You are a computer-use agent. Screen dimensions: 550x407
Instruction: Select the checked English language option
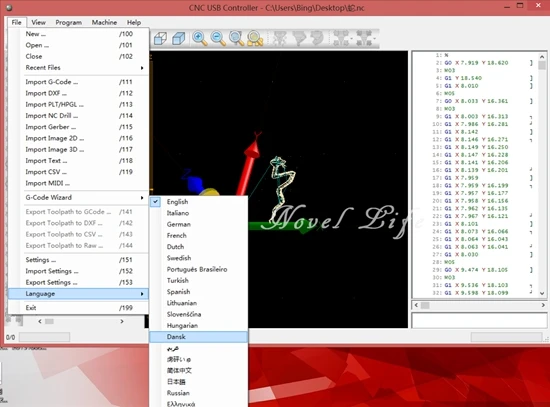[x=199, y=202]
